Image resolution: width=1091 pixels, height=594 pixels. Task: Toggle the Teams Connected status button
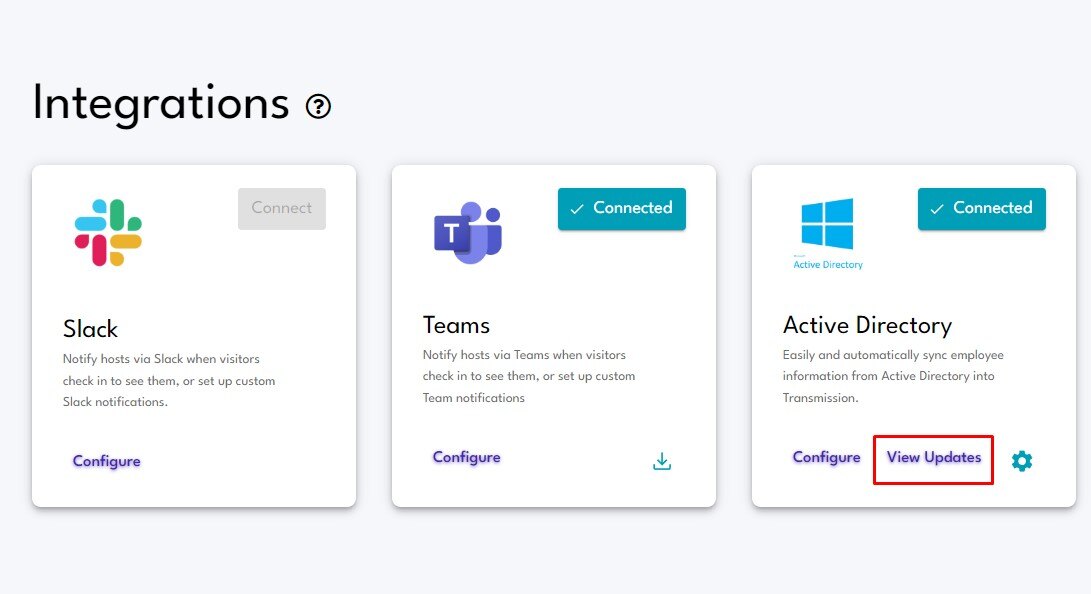coord(622,209)
